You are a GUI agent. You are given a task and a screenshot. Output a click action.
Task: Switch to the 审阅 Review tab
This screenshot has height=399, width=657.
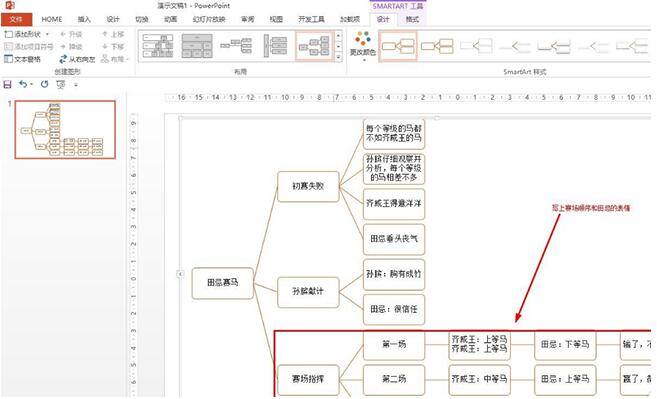248,19
